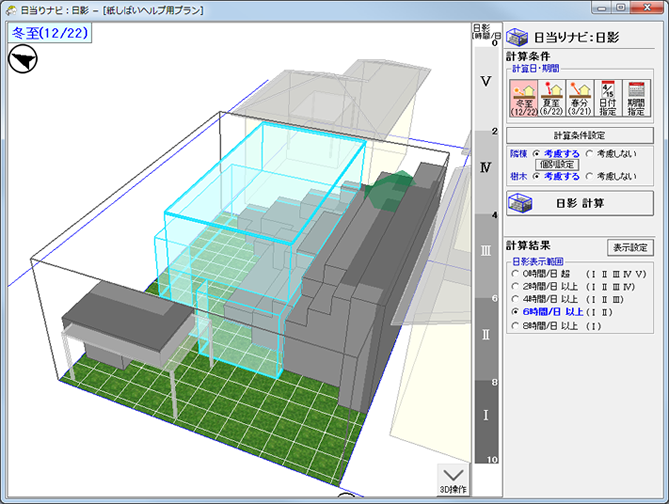Select 8時間/日 以上 shadow range

pyautogui.click(x=557, y=326)
